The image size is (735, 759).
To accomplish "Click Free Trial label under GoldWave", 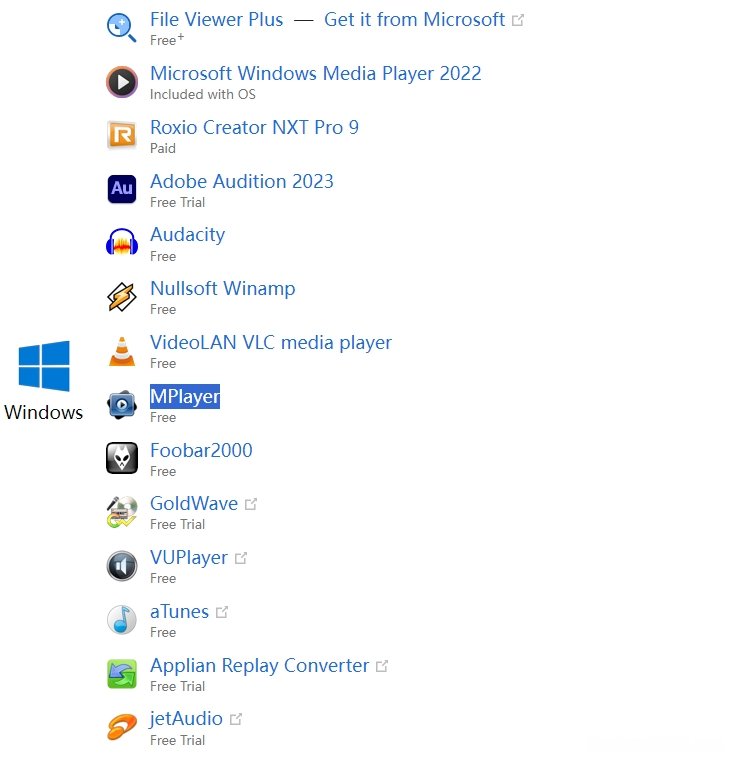I will [x=178, y=525].
